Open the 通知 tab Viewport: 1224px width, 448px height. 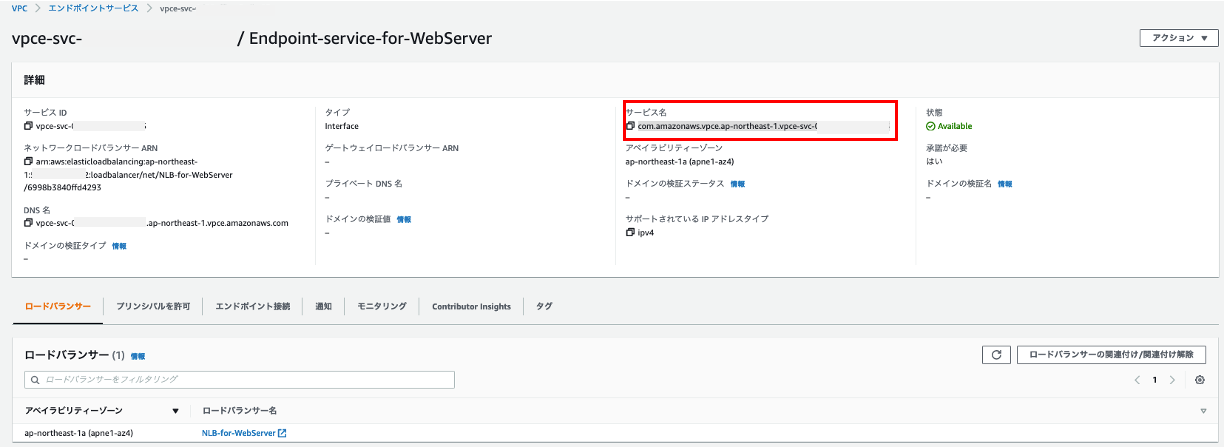[323, 306]
